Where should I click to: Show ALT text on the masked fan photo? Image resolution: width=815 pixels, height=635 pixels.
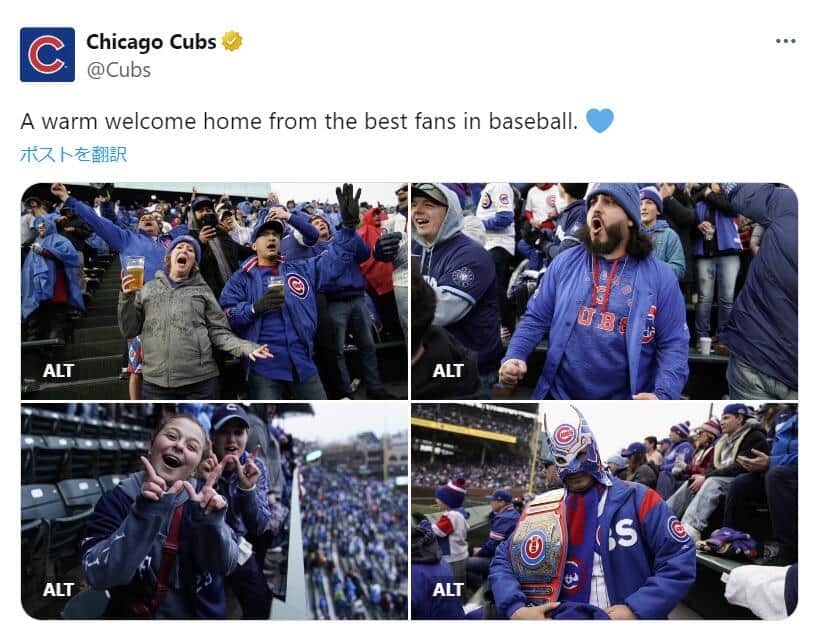(448, 590)
